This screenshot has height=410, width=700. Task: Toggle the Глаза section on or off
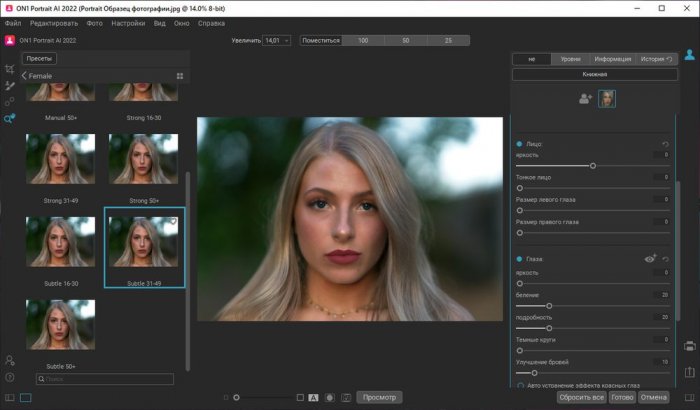click(520, 258)
